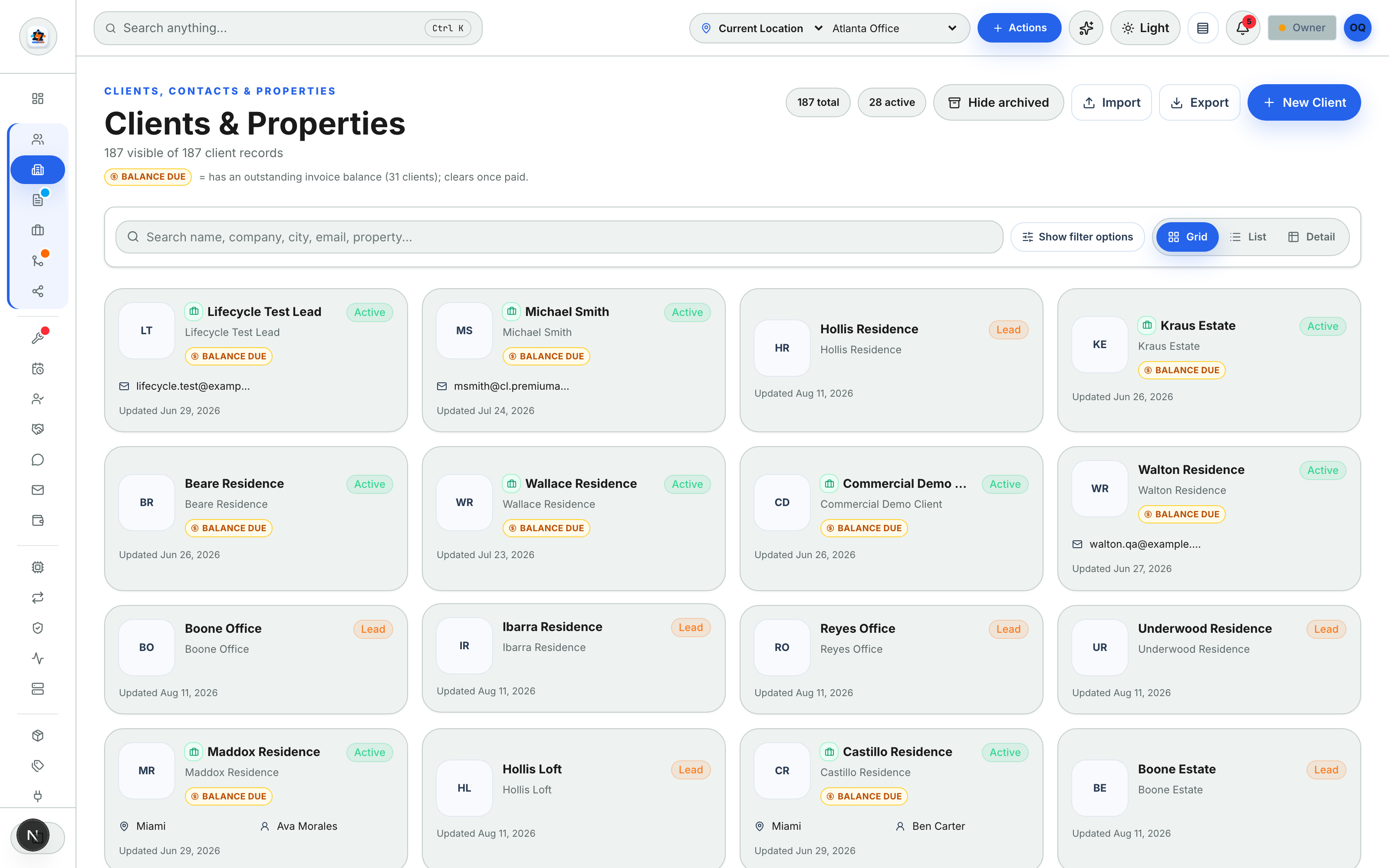This screenshot has height=868, width=1389.
Task: Expand Show filter options
Action: click(1077, 237)
